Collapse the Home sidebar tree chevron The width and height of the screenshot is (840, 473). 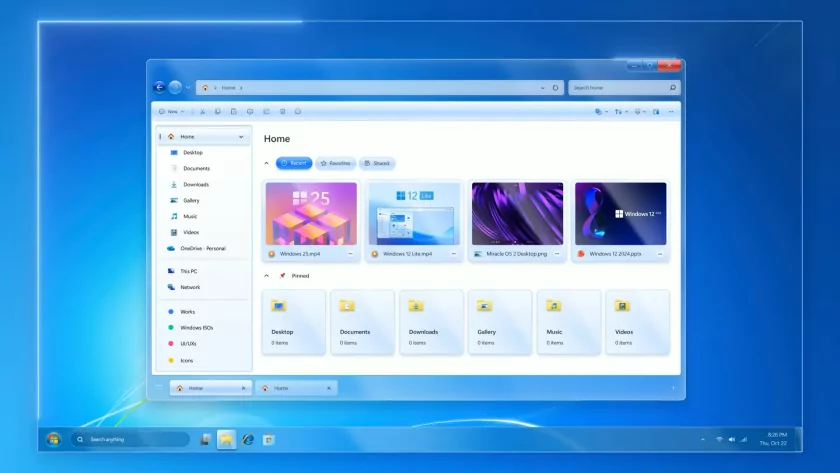point(241,137)
